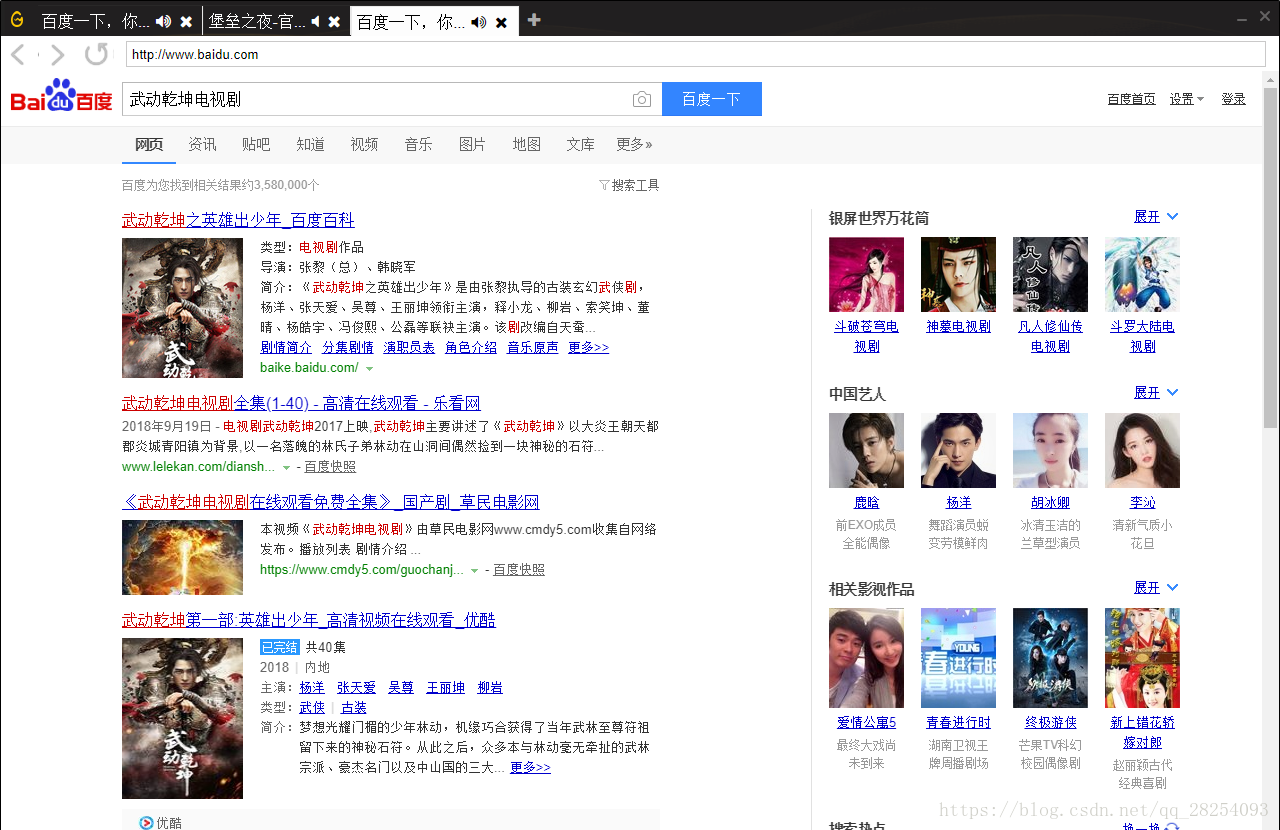Reload the page with the refresh icon
Viewport: 1280px width, 830px height.
96,54
